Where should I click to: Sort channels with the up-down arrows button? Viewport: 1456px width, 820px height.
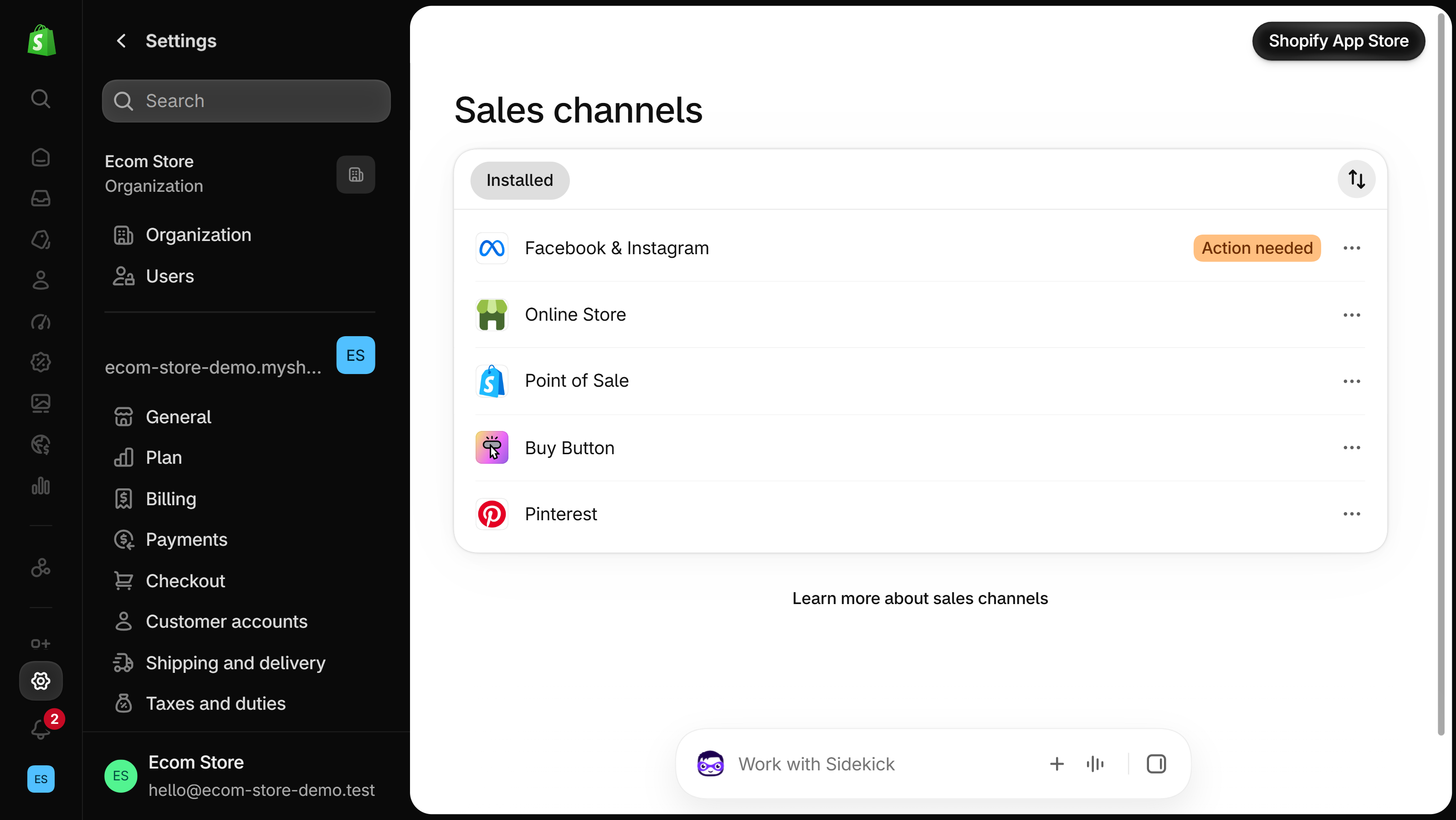[1356, 179]
